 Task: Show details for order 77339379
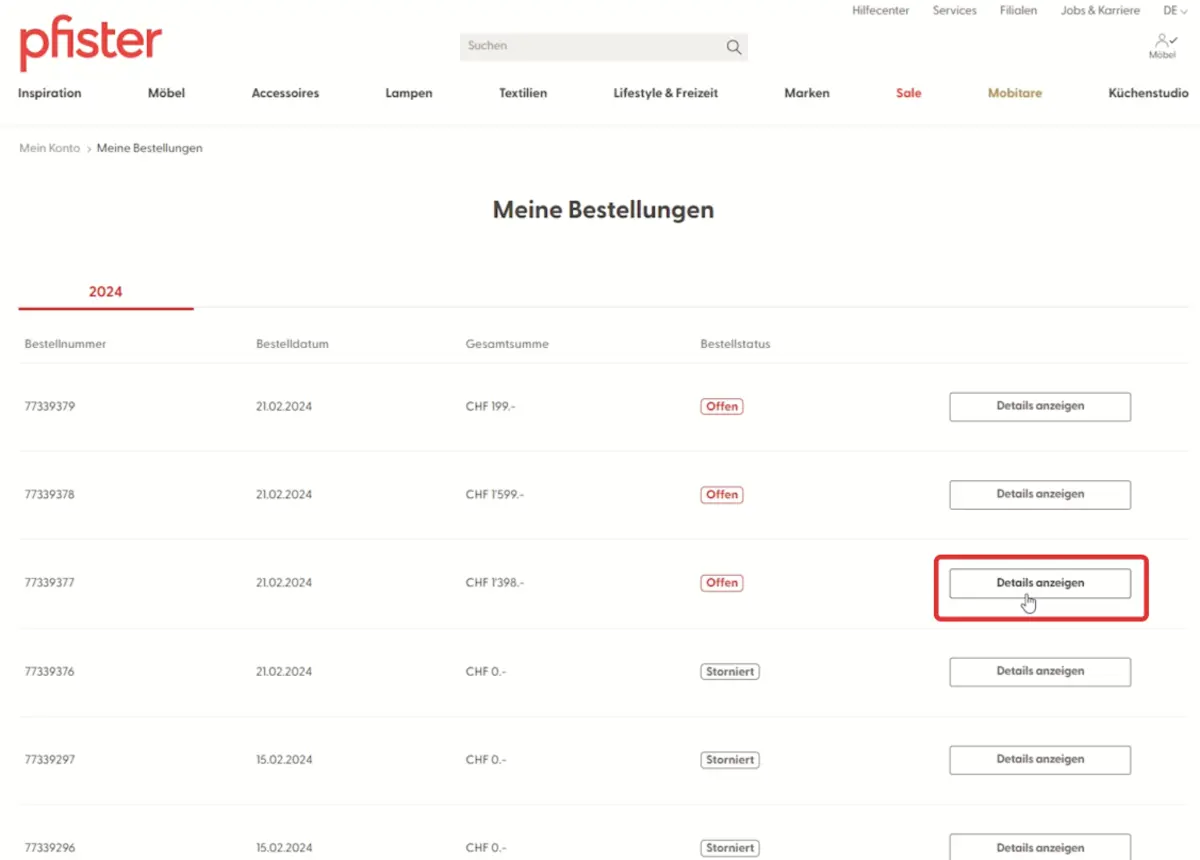[1039, 407]
